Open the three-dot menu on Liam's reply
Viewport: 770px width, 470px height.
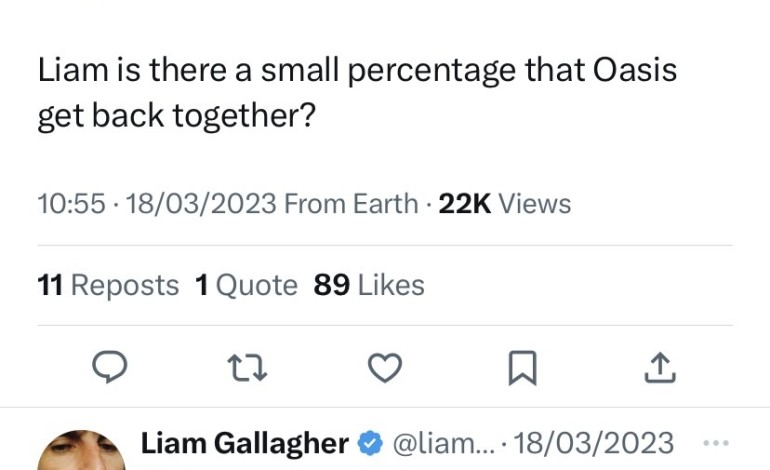(717, 443)
